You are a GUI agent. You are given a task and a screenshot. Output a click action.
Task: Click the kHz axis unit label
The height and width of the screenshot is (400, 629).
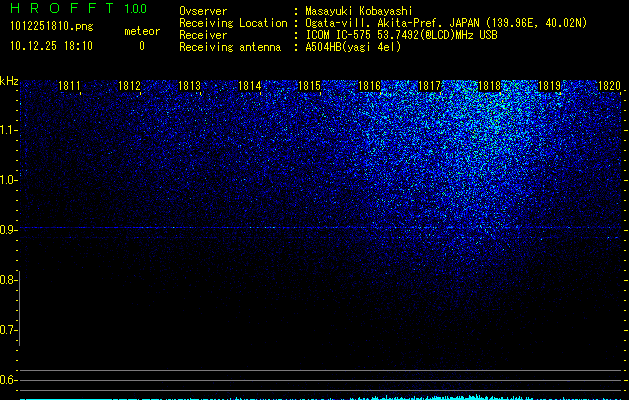(x=9, y=81)
